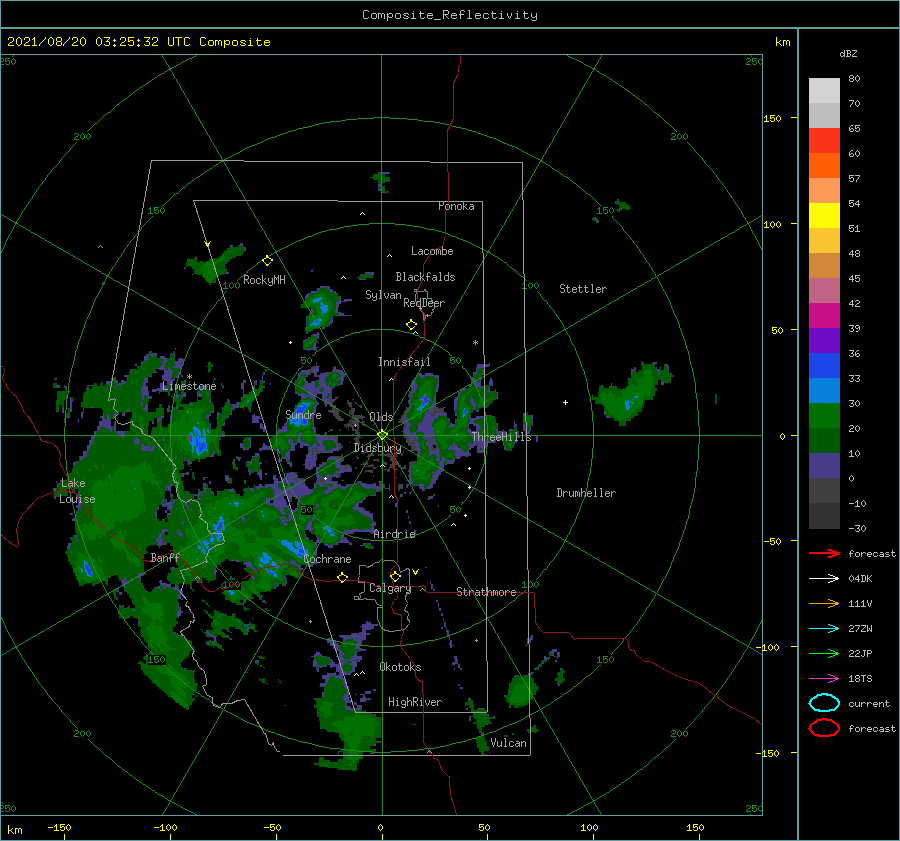Screen dimensions: 900x841
Task: Click the yellow diamond marker near RedDeer
Action: (x=412, y=325)
